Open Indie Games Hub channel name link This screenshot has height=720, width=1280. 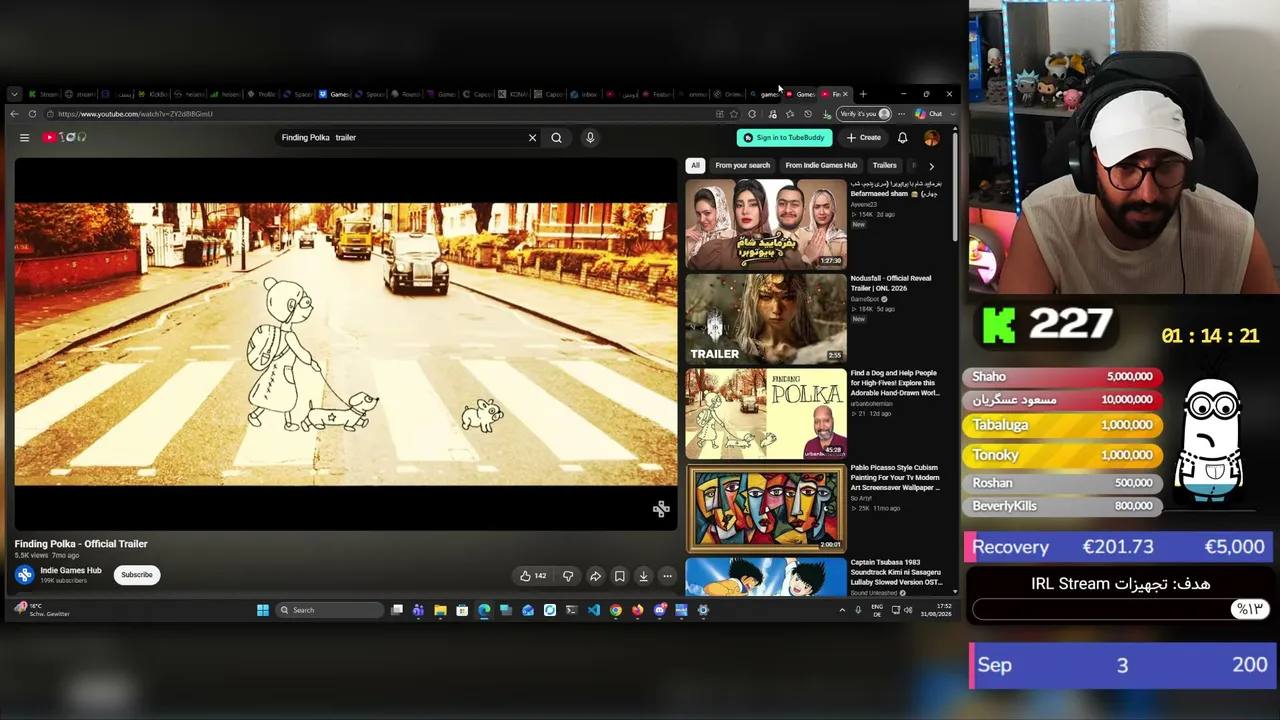click(71, 570)
